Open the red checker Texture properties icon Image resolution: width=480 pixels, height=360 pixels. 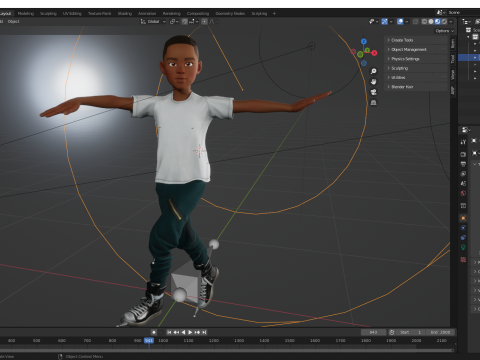click(x=463, y=259)
